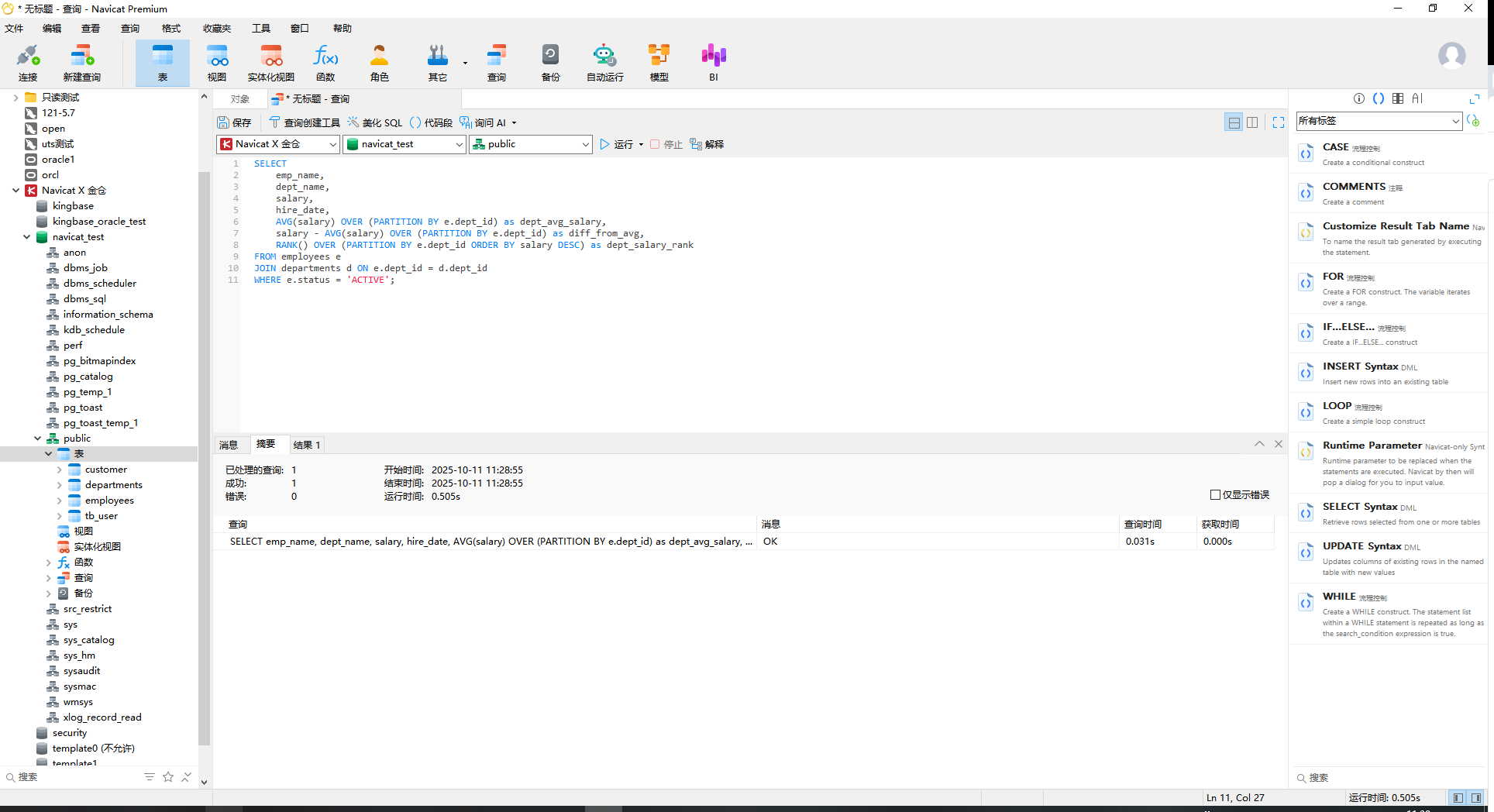Open the 文件 (File) menu

tap(14, 29)
